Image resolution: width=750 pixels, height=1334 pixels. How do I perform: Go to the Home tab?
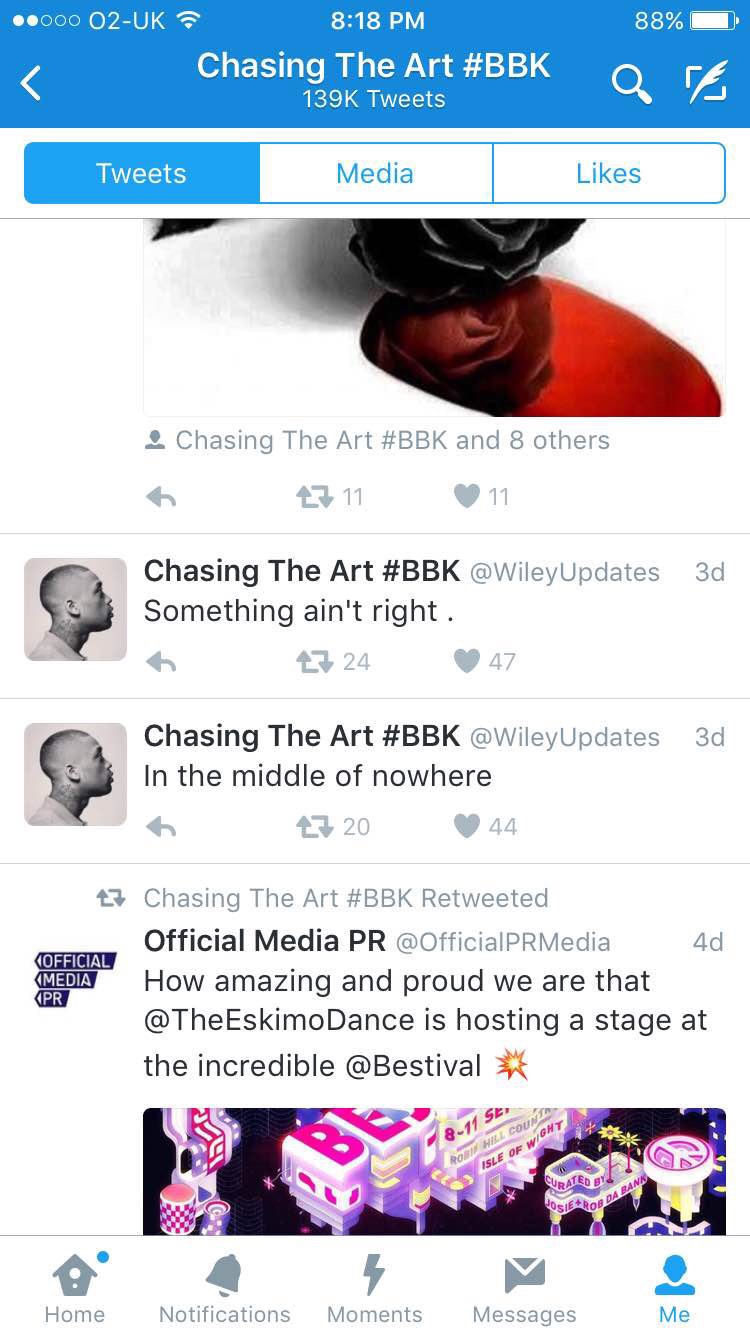pyautogui.click(x=75, y=1289)
